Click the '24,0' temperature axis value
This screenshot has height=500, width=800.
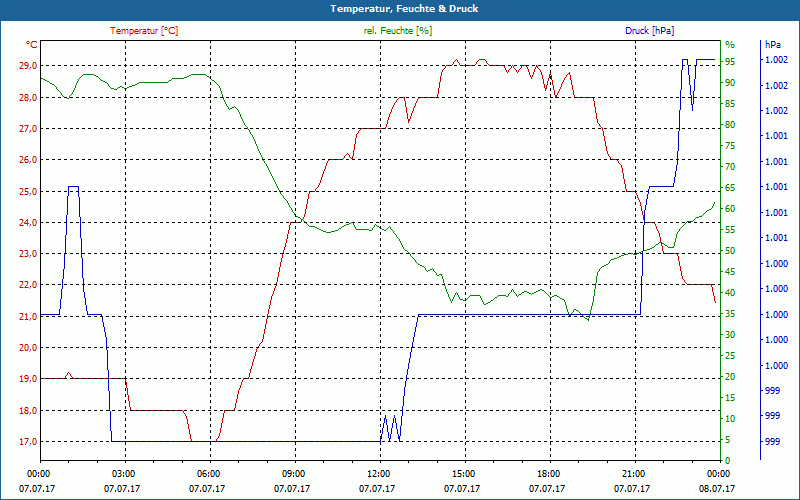click(x=29, y=222)
